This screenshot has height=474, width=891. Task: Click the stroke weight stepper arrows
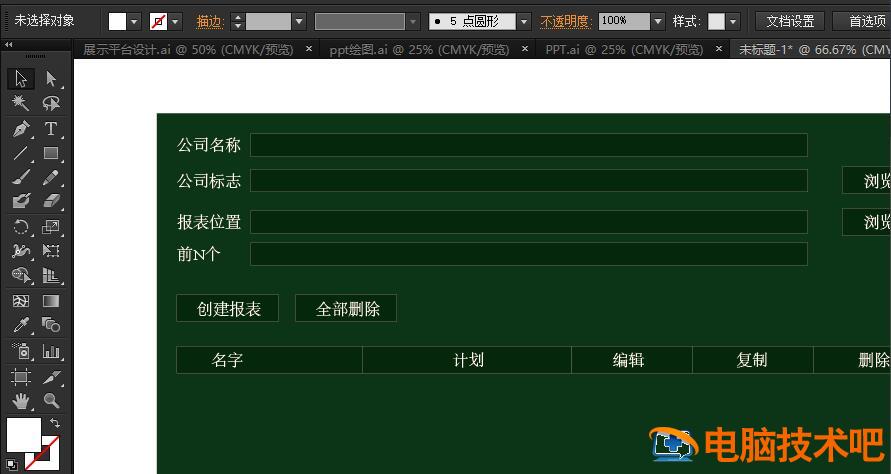click(x=237, y=21)
